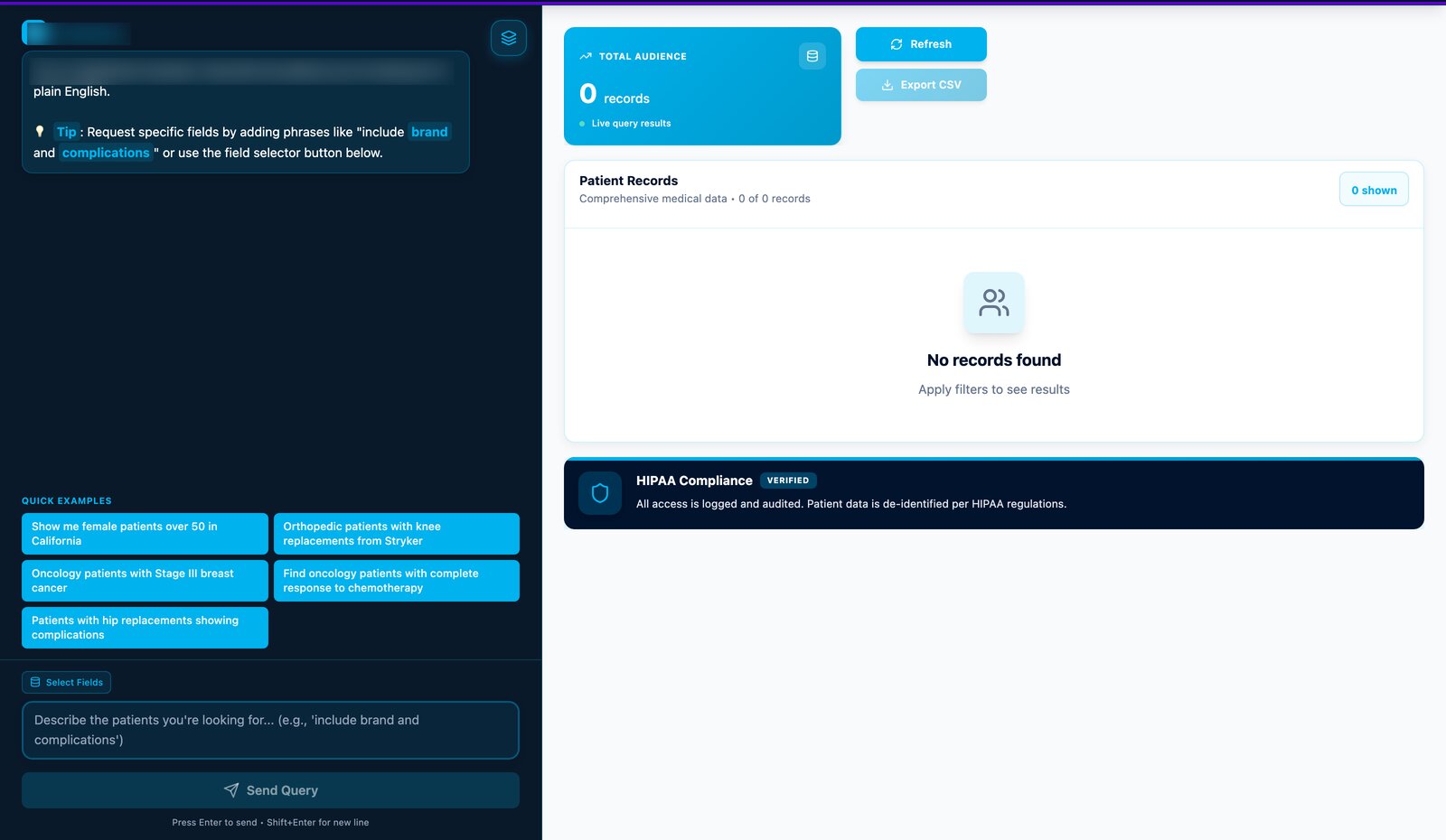Choose 'Oncology patients with Stage III breast cancer'
The image size is (1446, 840).
click(x=145, y=581)
